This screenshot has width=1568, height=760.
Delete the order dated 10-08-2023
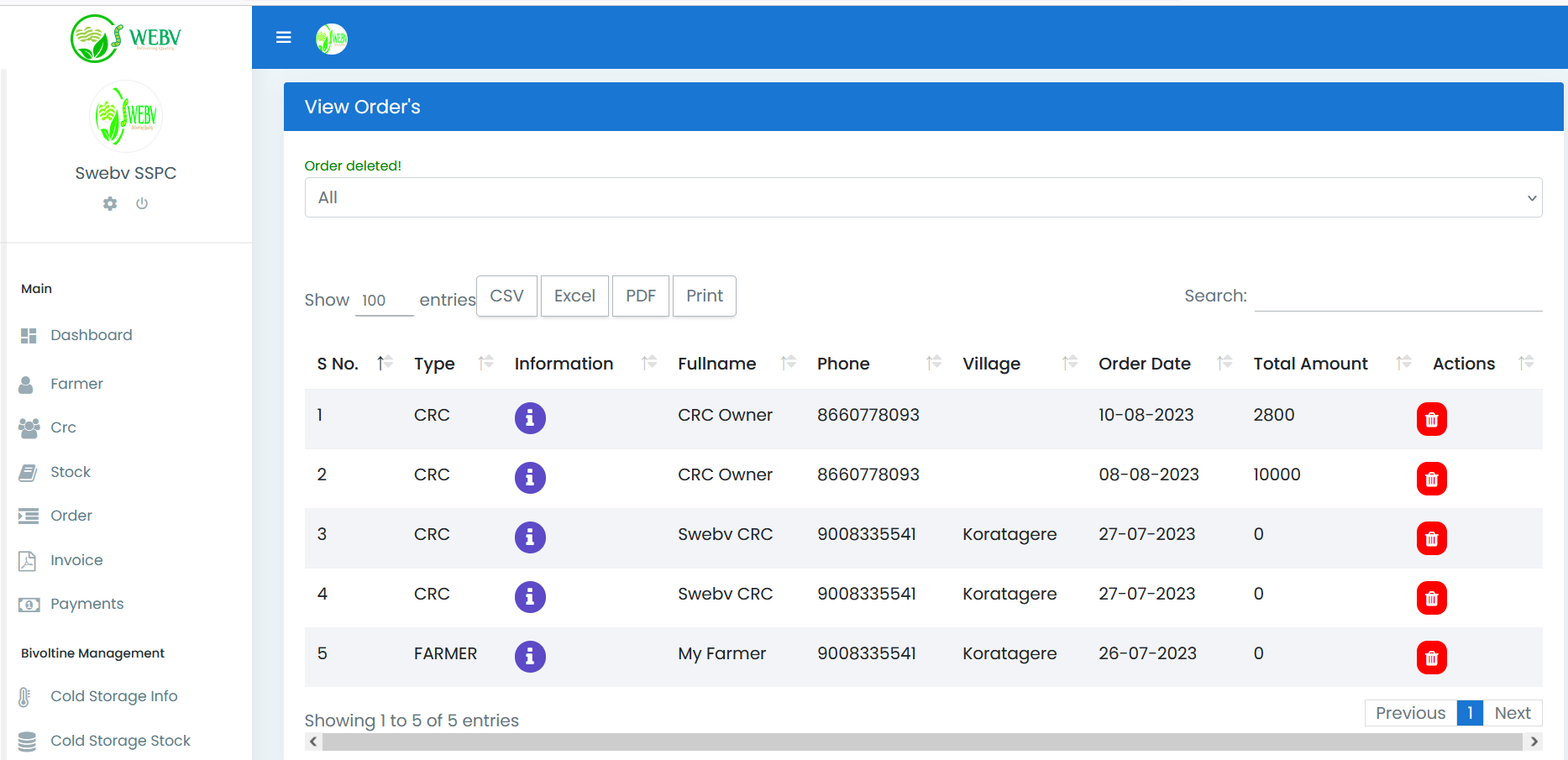click(1431, 419)
